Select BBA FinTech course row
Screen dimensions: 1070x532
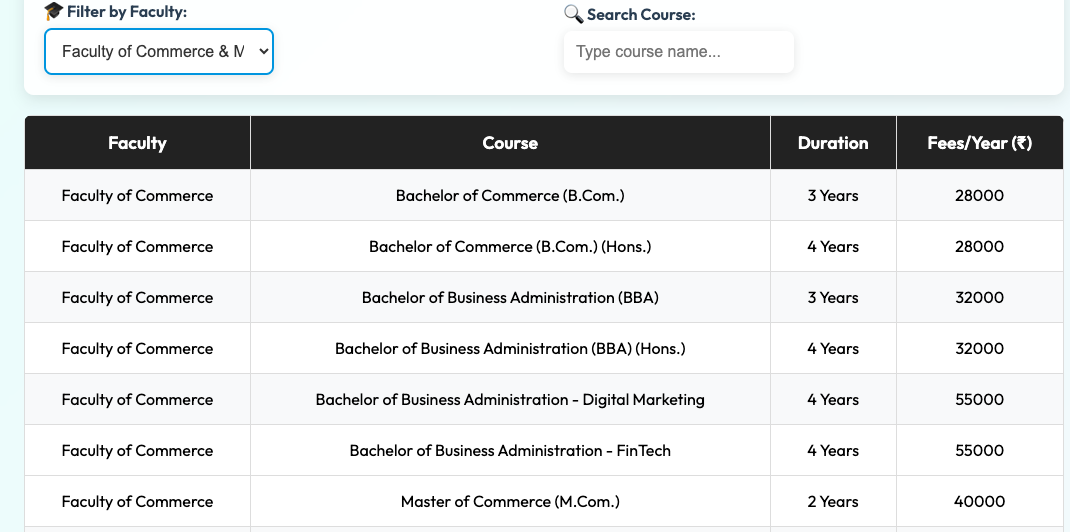coord(544,450)
